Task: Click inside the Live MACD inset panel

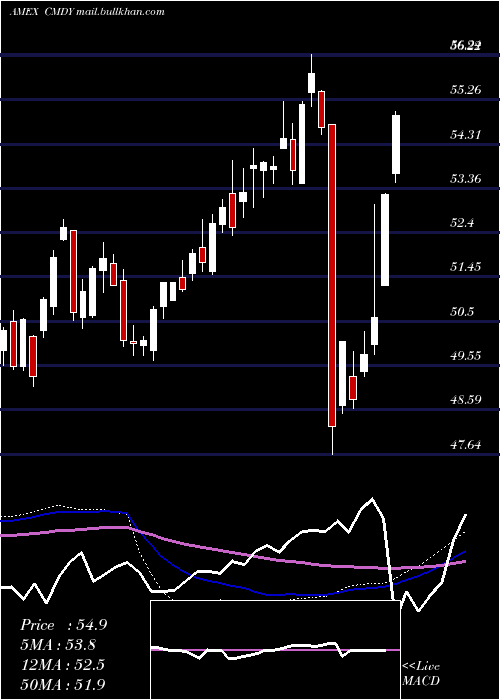Action: coord(275,650)
